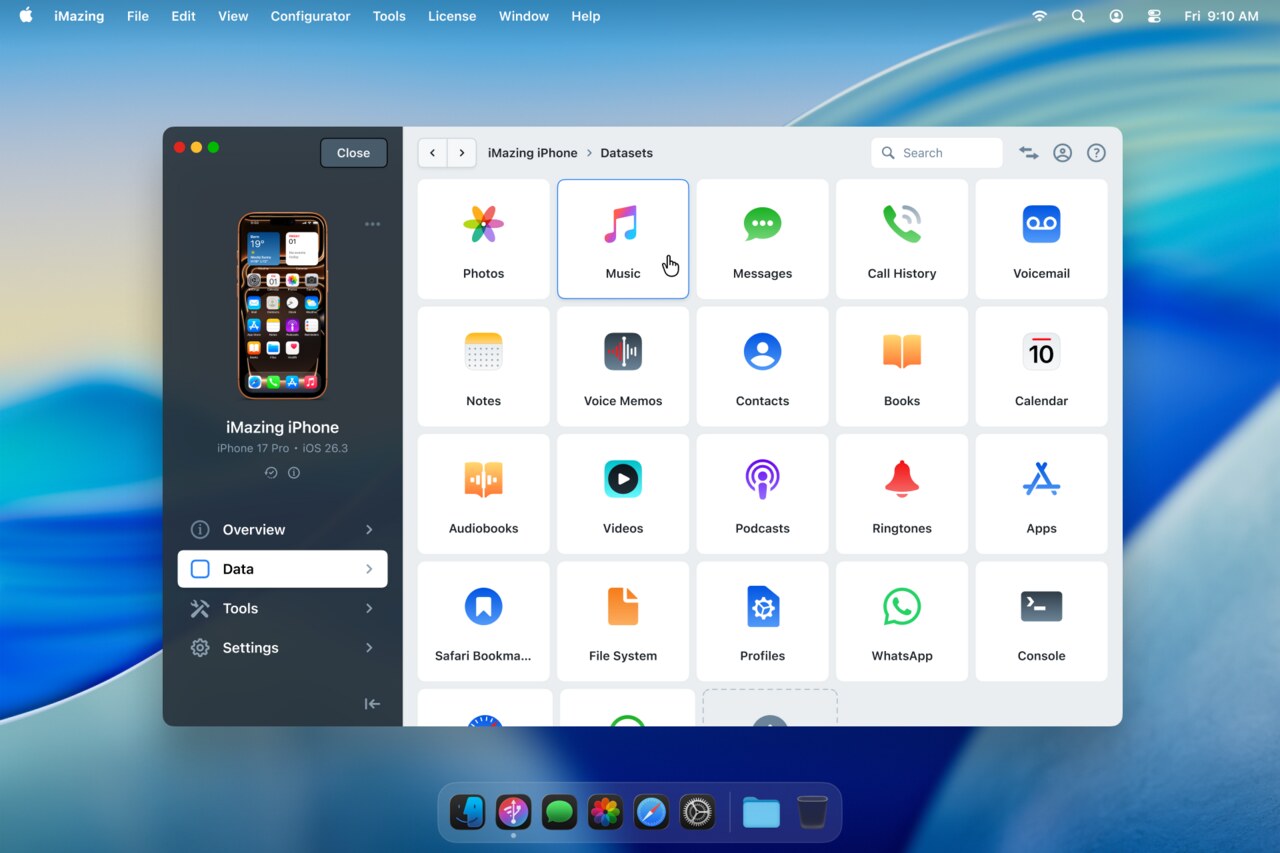
Task: Open the Contacts dataset
Action: 762,366
